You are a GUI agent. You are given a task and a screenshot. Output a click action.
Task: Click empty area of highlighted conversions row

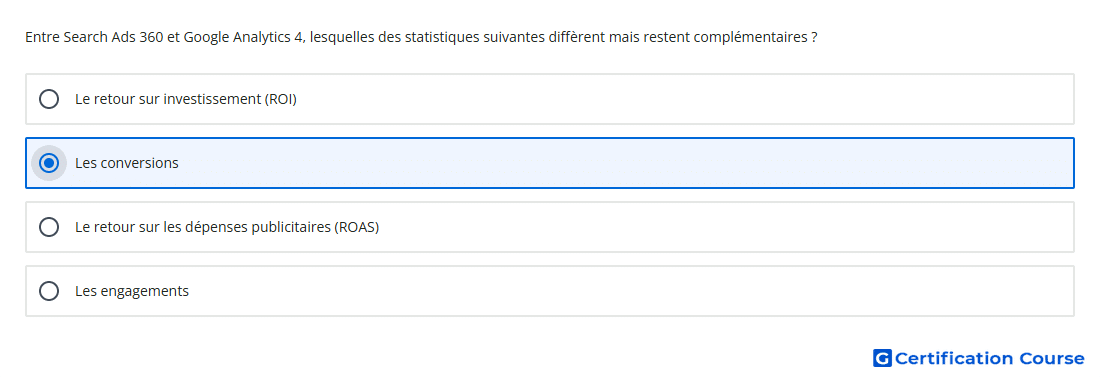pyautogui.click(x=631, y=163)
